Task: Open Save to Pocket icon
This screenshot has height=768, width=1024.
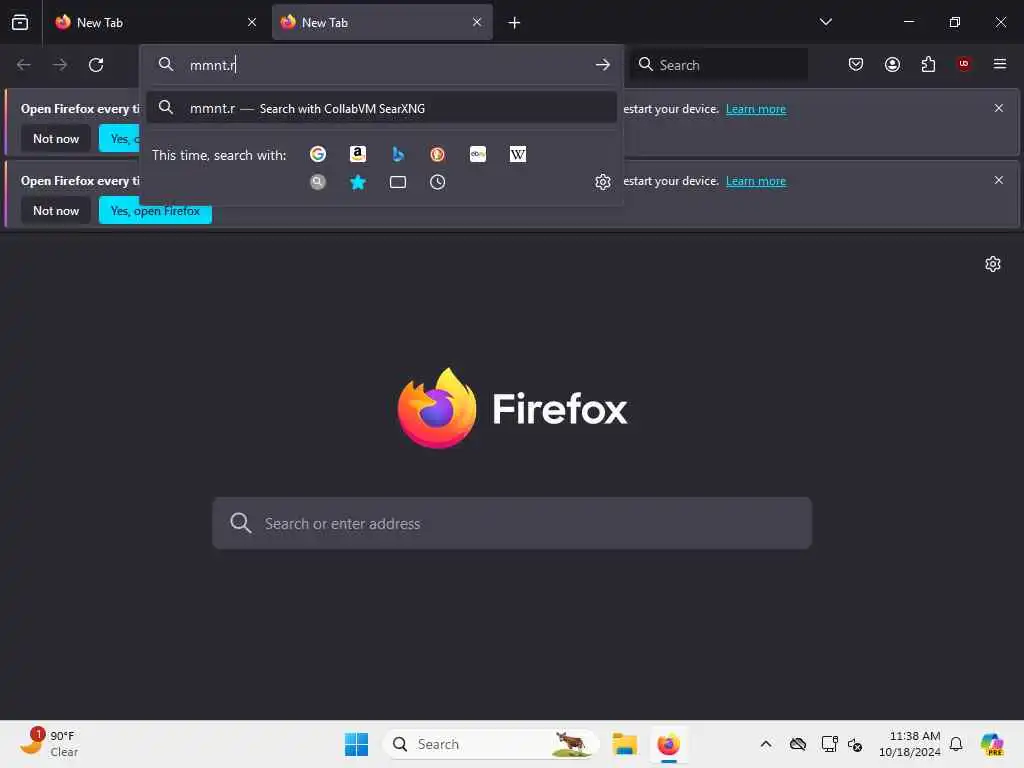Action: click(x=856, y=64)
